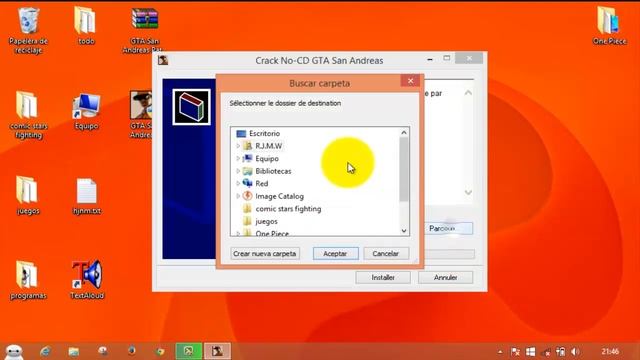Click Aceptar in Buscar carpeta dialog
This screenshot has height=360, width=640.
click(335, 253)
